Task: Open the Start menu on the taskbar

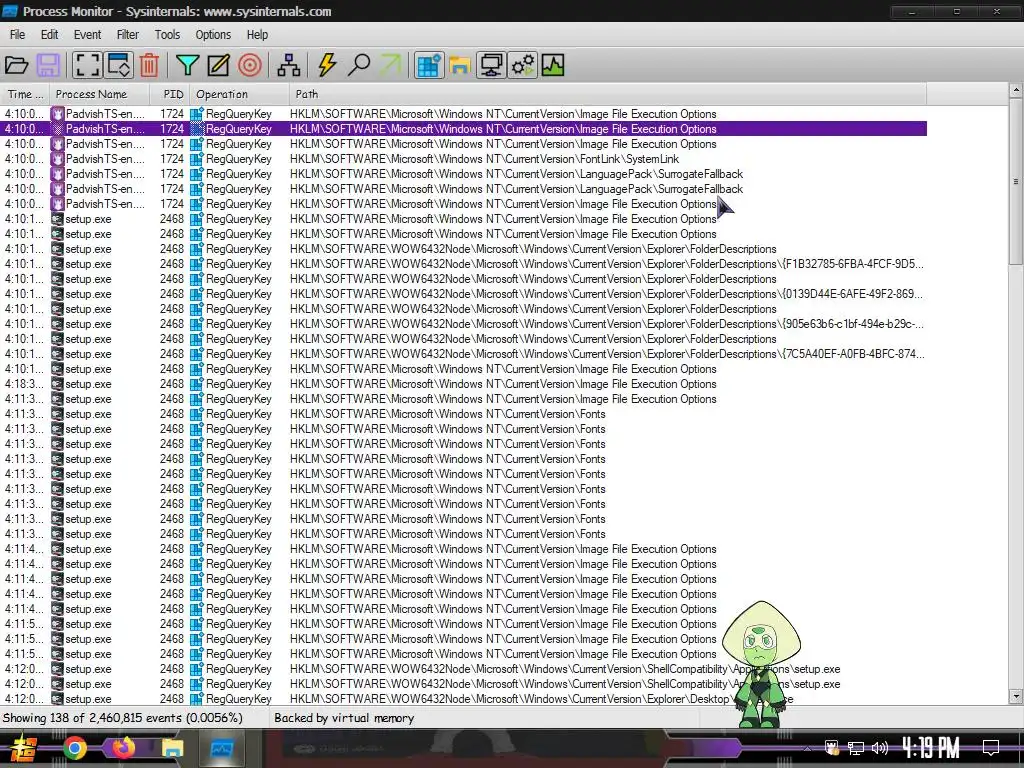Action: 22,748
